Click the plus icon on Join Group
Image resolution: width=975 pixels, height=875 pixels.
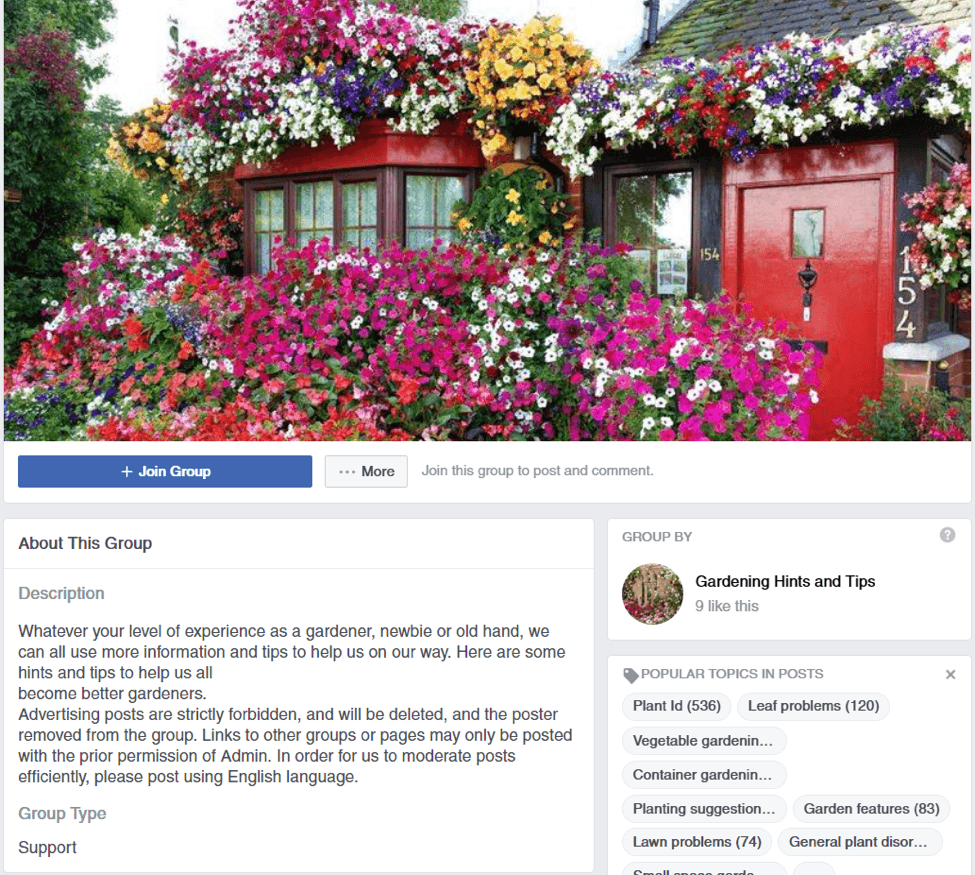(x=127, y=472)
